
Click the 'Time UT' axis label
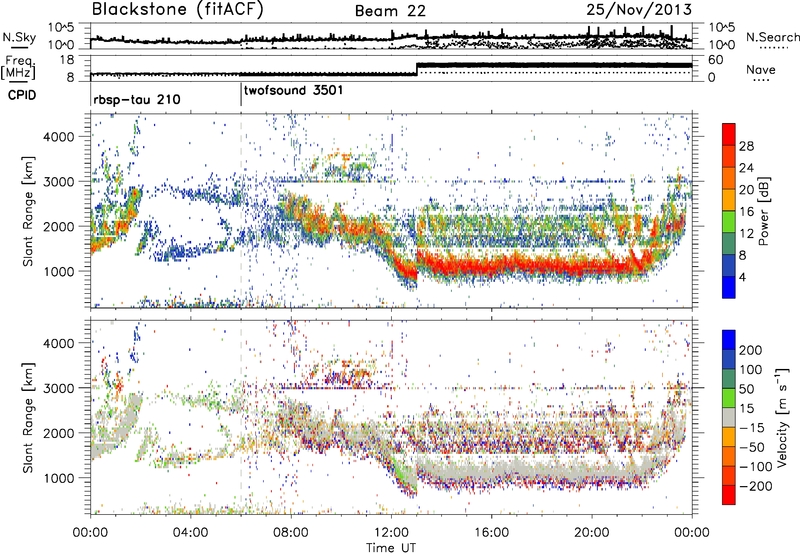tap(391, 548)
